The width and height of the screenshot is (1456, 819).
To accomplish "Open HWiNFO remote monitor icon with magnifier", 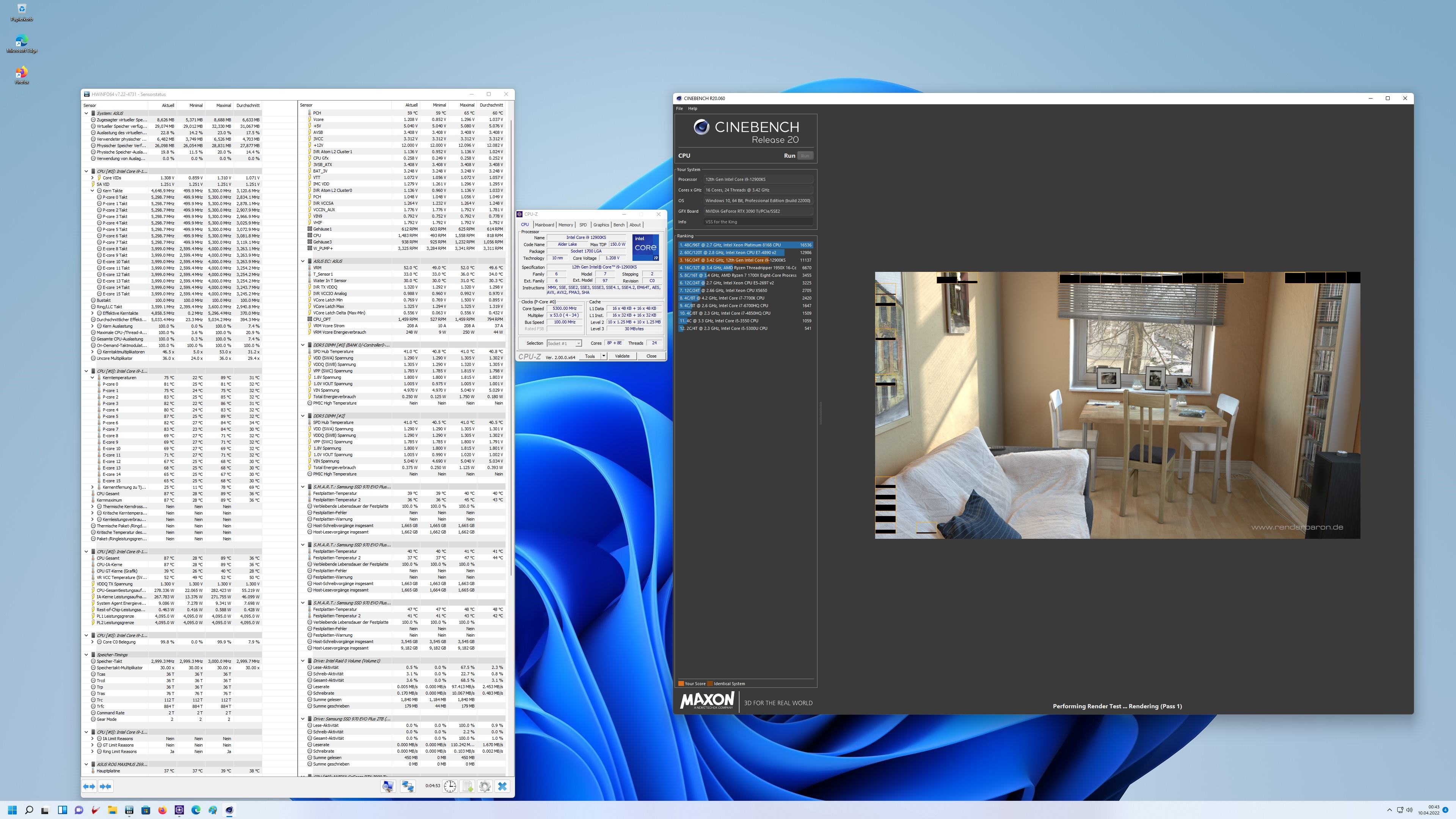I will [x=388, y=786].
